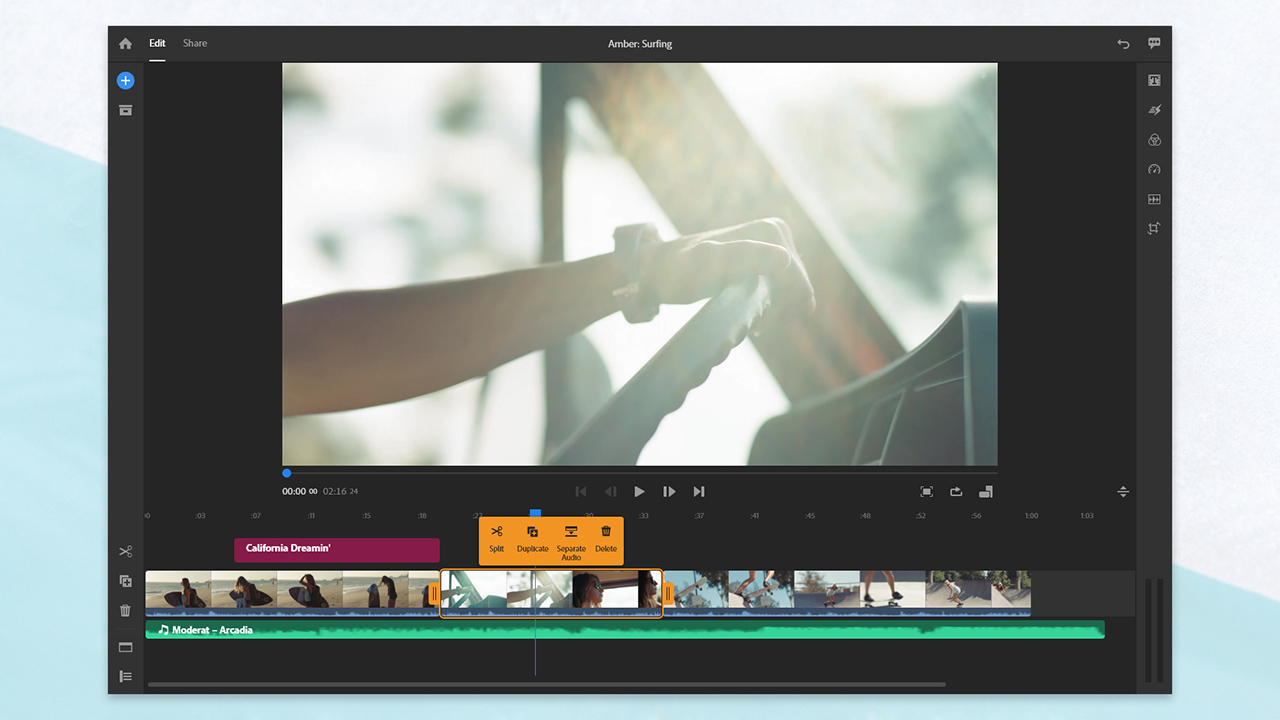The width and height of the screenshot is (1280, 720).
Task: Open the Speed panel
Action: 1154,170
